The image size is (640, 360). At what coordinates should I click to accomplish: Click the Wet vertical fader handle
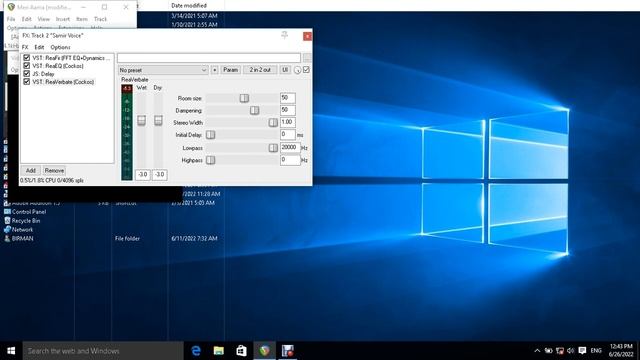click(x=141, y=120)
